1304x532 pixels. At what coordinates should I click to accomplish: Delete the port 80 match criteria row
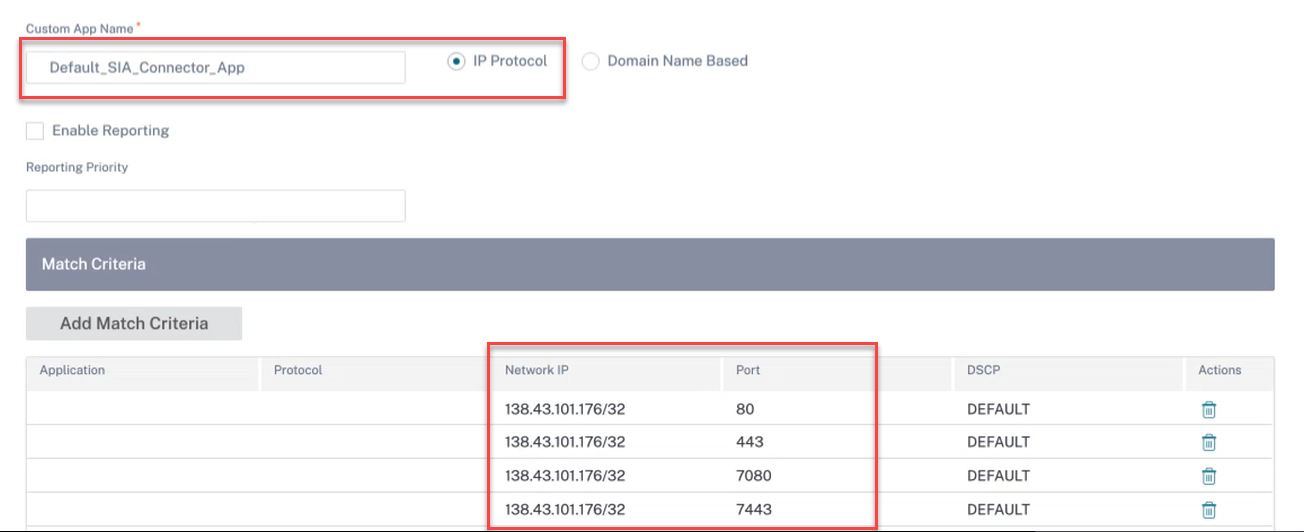coord(1208,409)
